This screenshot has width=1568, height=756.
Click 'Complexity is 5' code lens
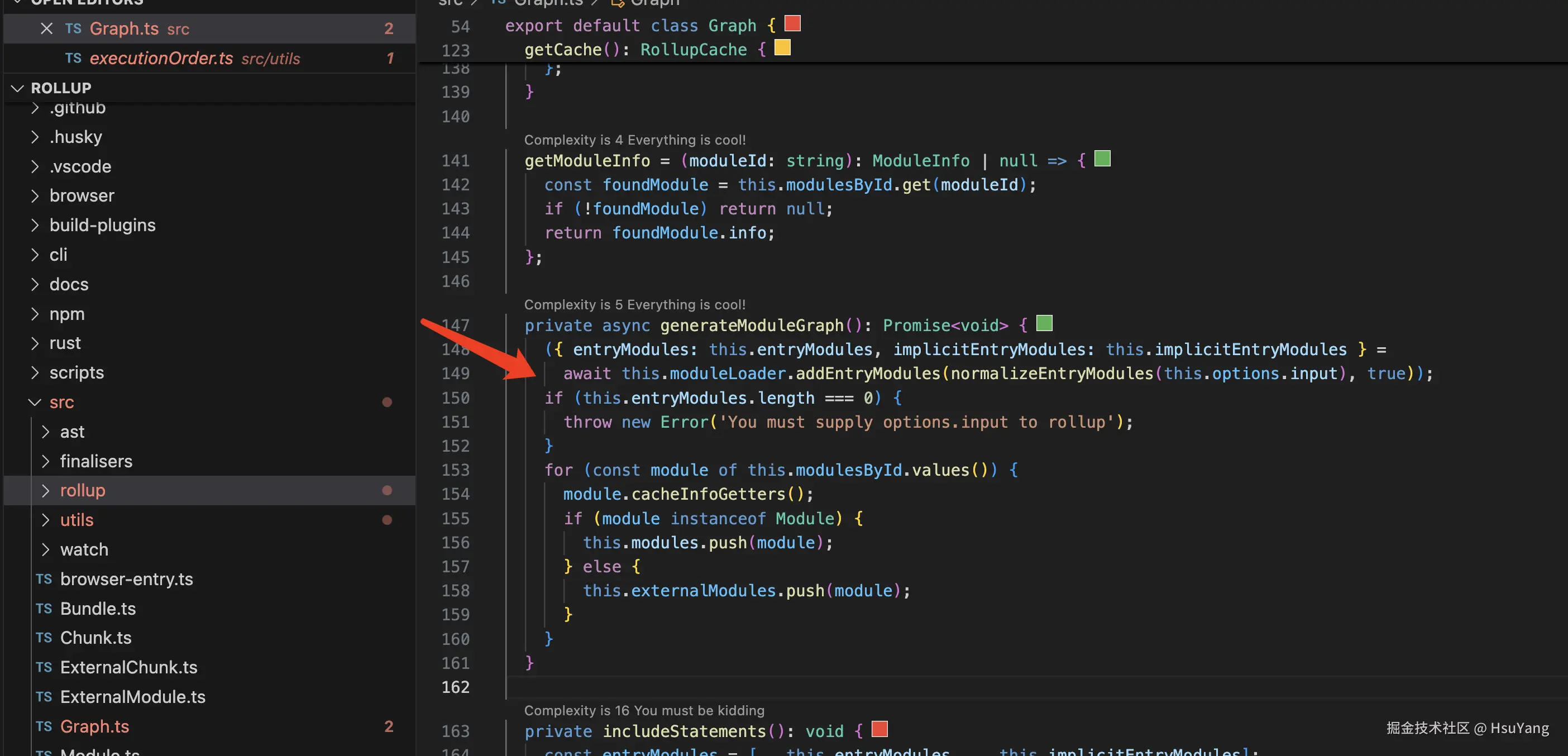[x=634, y=304]
